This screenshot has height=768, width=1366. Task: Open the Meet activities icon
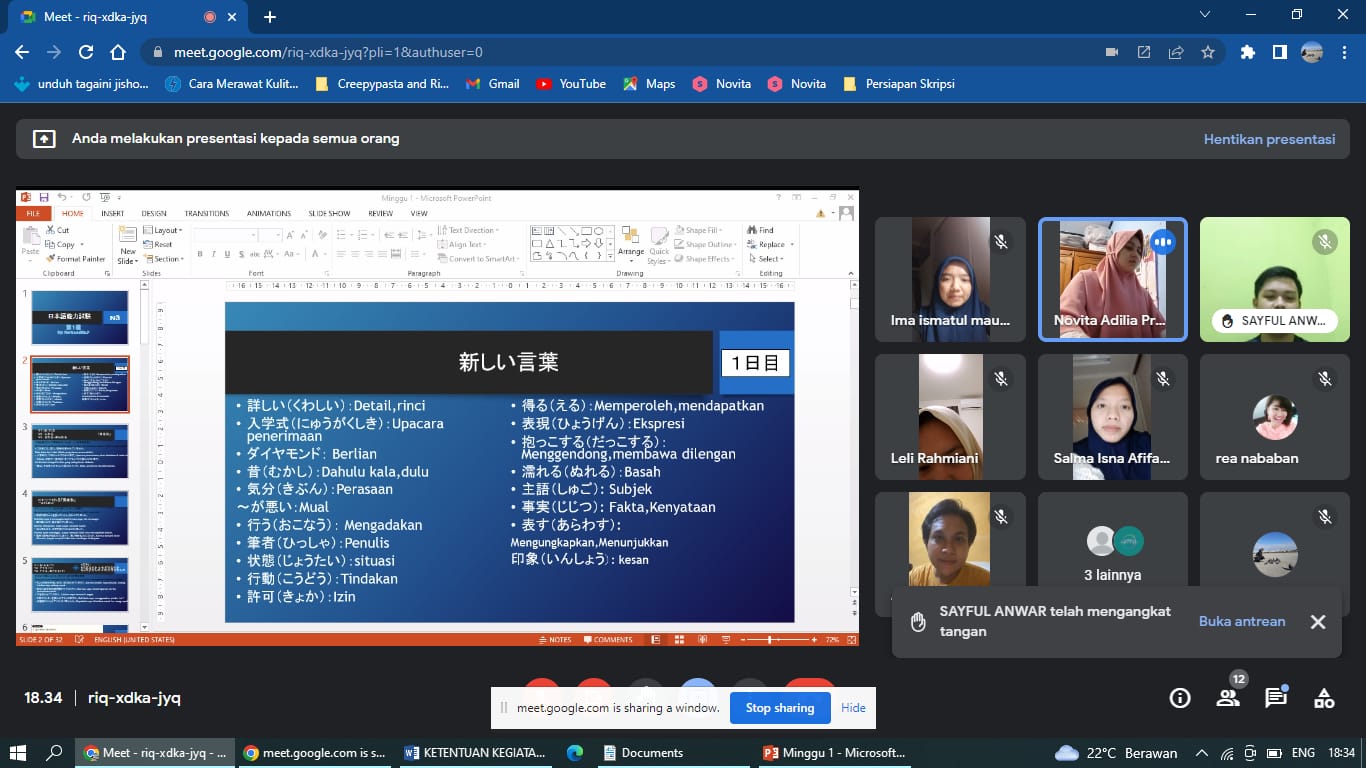click(x=1324, y=698)
